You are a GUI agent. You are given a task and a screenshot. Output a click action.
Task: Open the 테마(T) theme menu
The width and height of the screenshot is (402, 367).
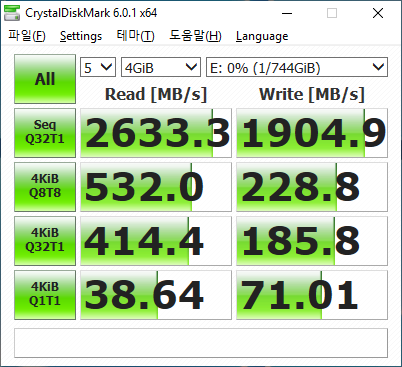[136, 36]
